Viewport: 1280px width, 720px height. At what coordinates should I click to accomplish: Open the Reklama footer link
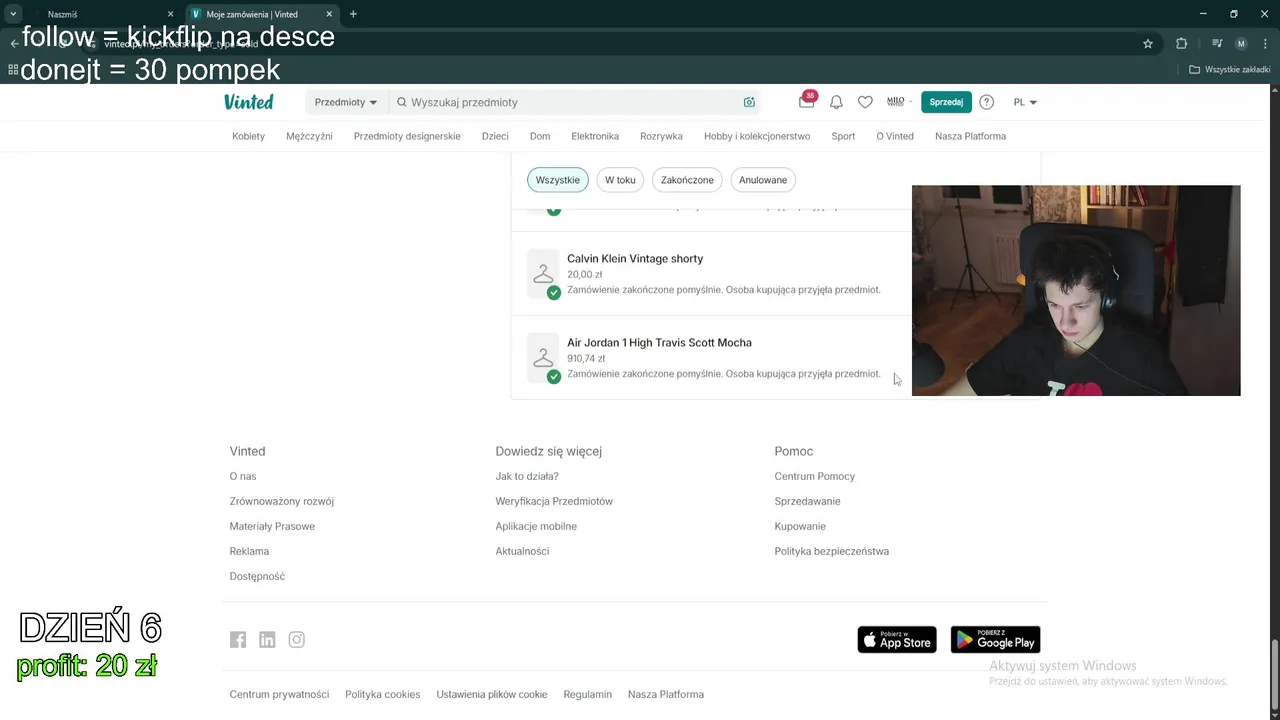(249, 551)
